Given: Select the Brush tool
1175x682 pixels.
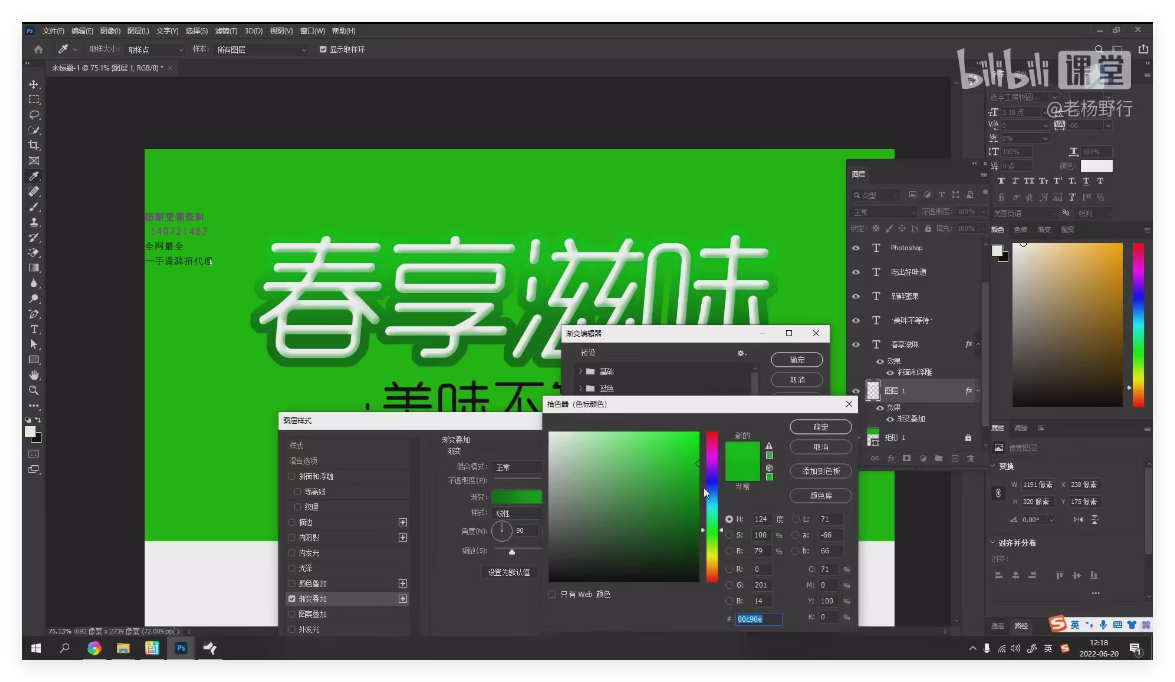Looking at the screenshot, I should (34, 207).
